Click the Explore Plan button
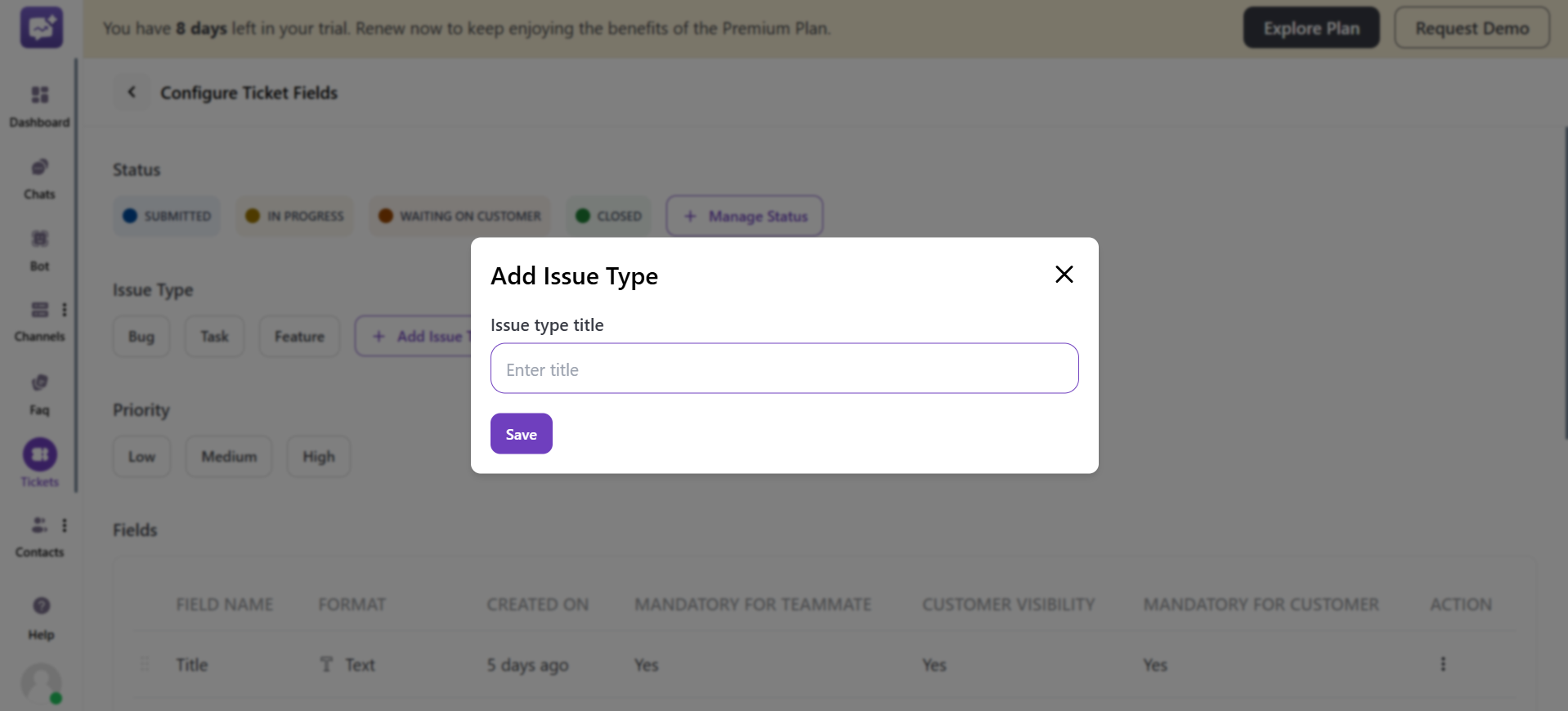1568x711 pixels. click(1310, 27)
